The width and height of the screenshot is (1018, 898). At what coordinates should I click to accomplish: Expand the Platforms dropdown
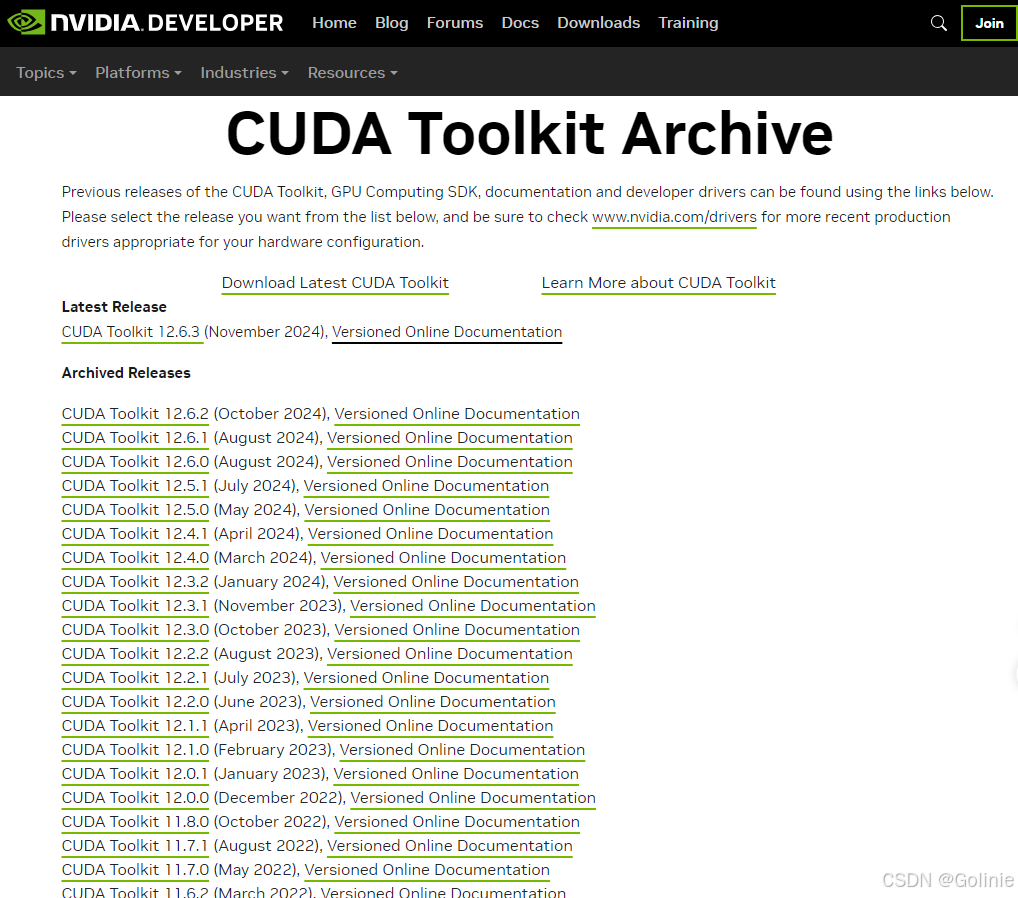click(x=138, y=73)
